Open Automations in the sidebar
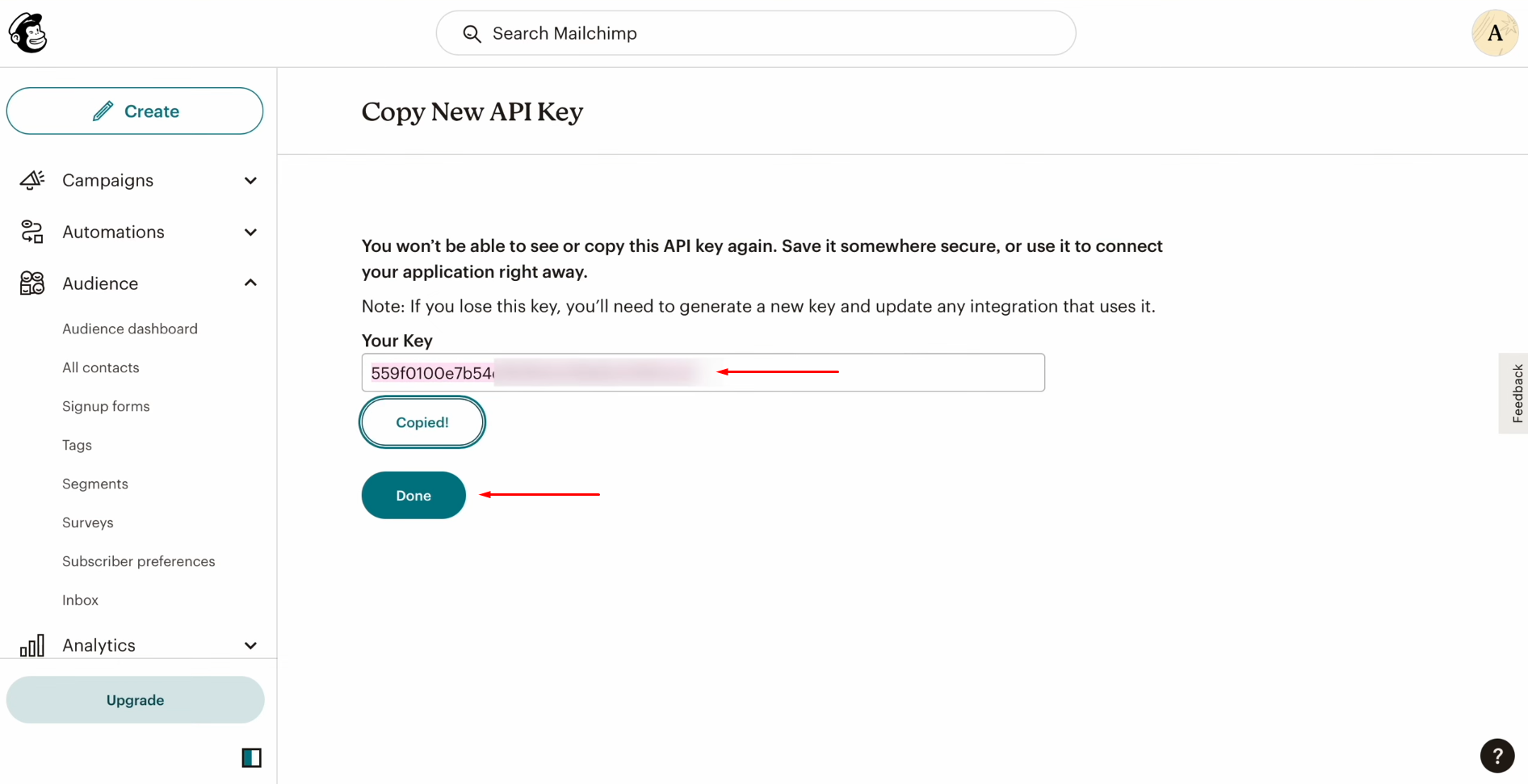This screenshot has height=784, width=1528. click(113, 232)
